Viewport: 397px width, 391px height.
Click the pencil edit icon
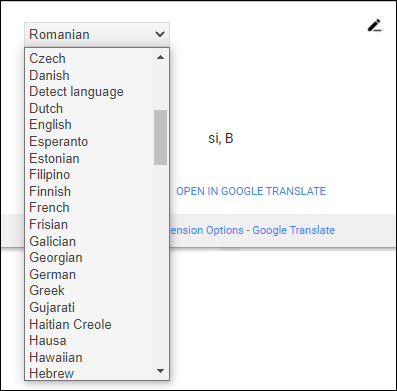(375, 26)
